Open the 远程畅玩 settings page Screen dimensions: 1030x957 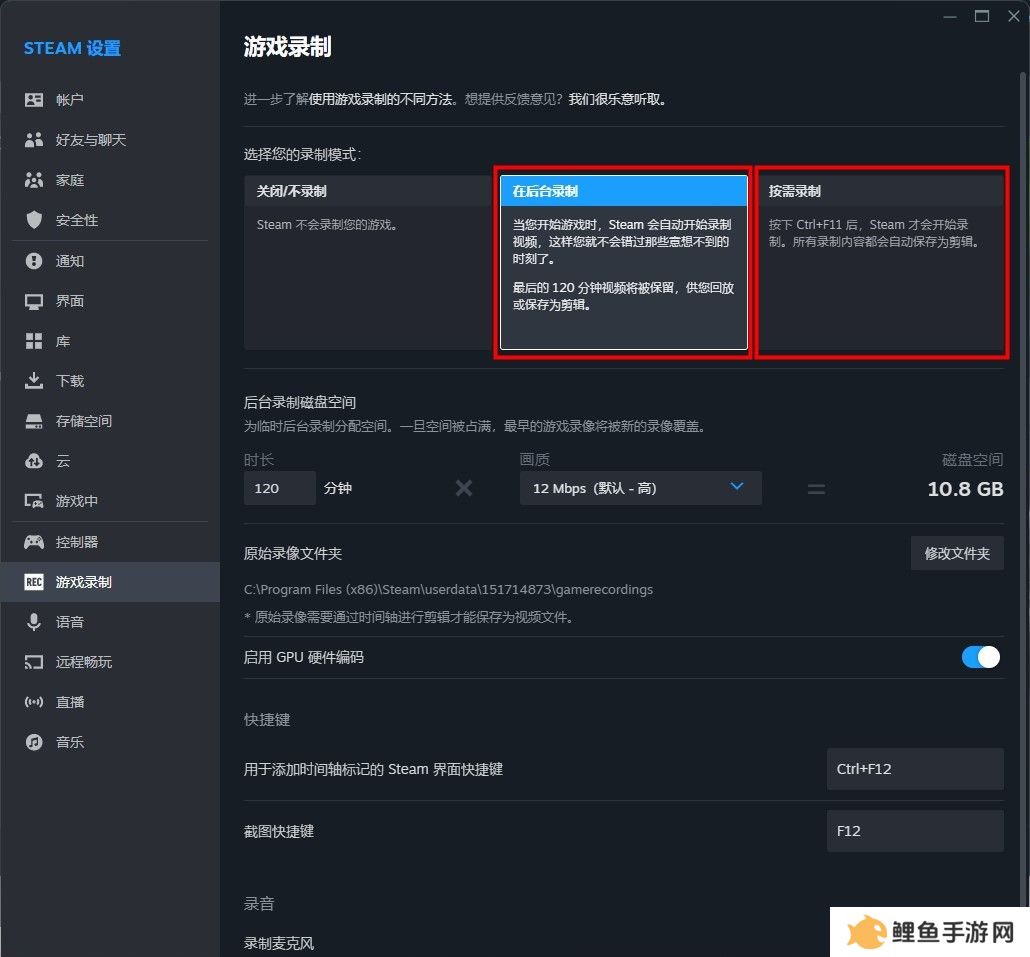coord(110,662)
